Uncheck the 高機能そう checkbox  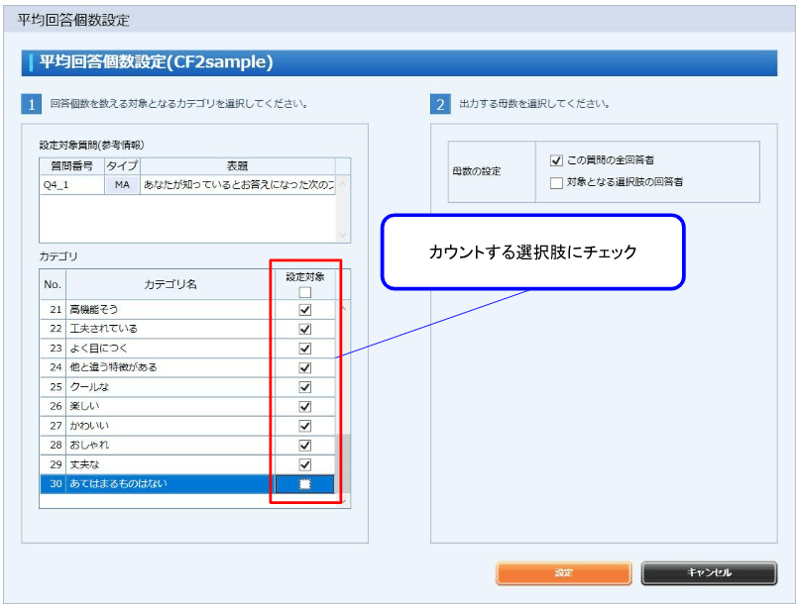pyautogui.click(x=305, y=311)
